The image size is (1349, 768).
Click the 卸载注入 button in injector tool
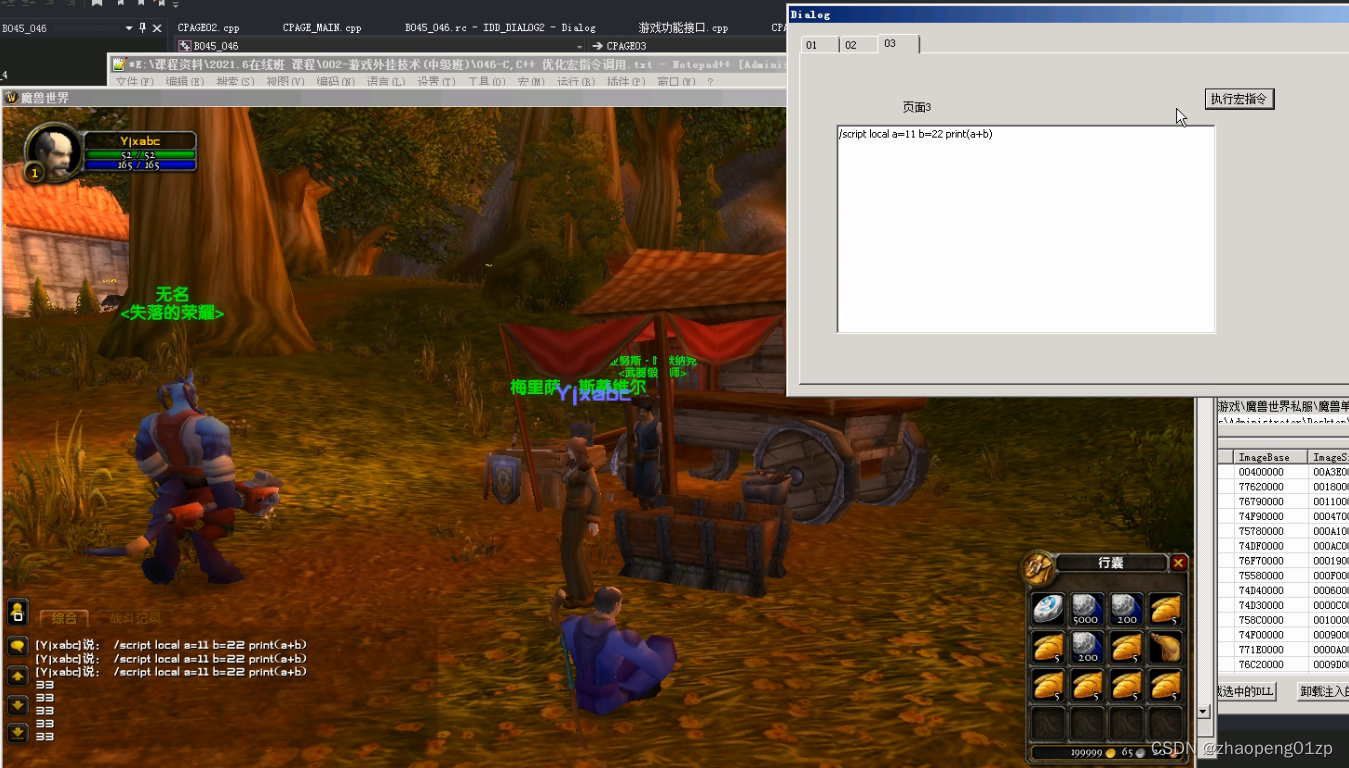click(1323, 691)
